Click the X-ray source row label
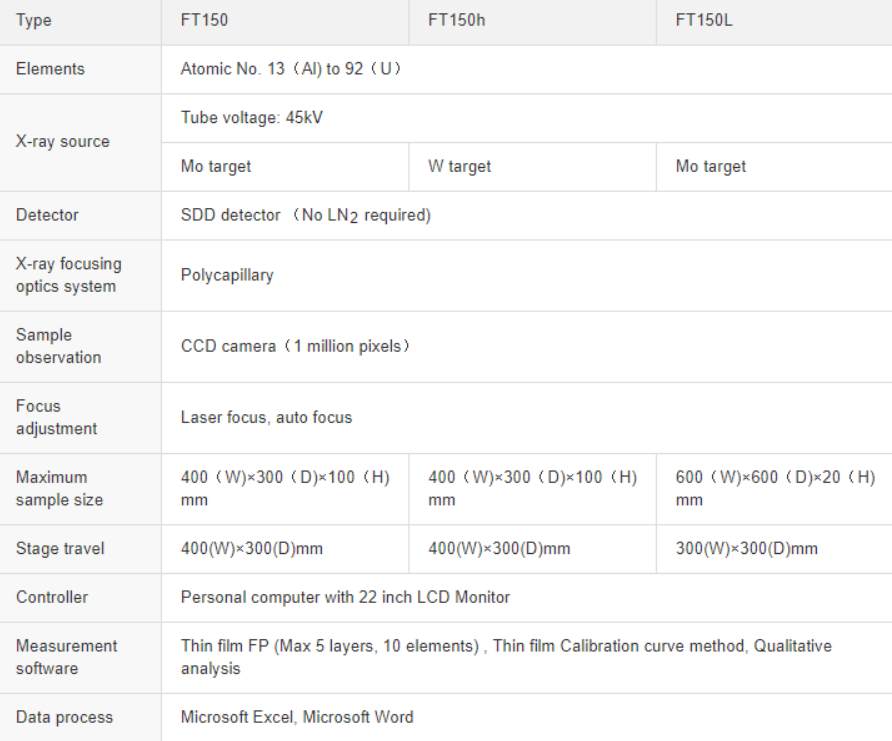This screenshot has width=892, height=741. 62,142
